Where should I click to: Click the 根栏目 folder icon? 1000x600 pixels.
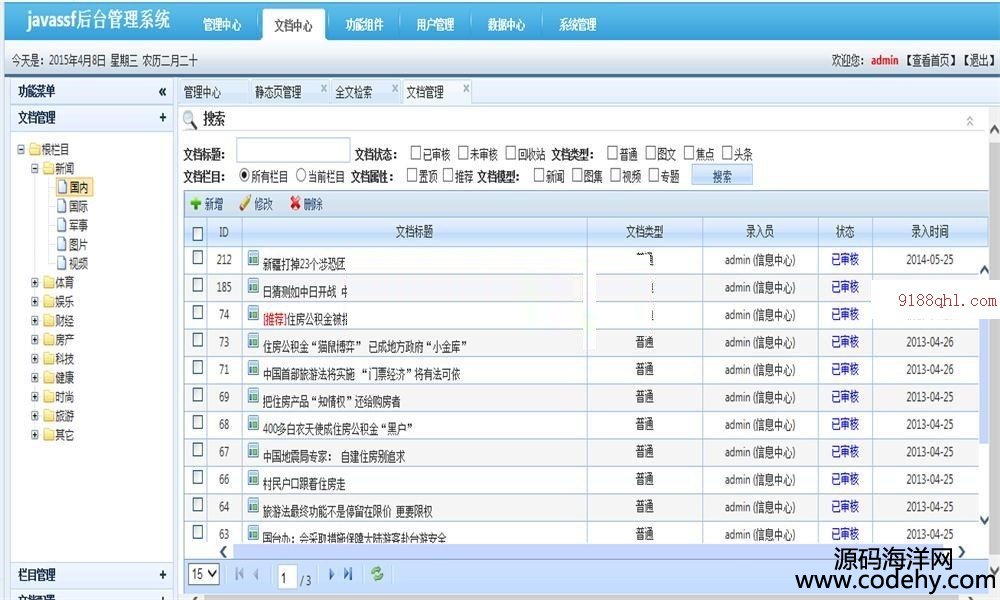pos(34,150)
